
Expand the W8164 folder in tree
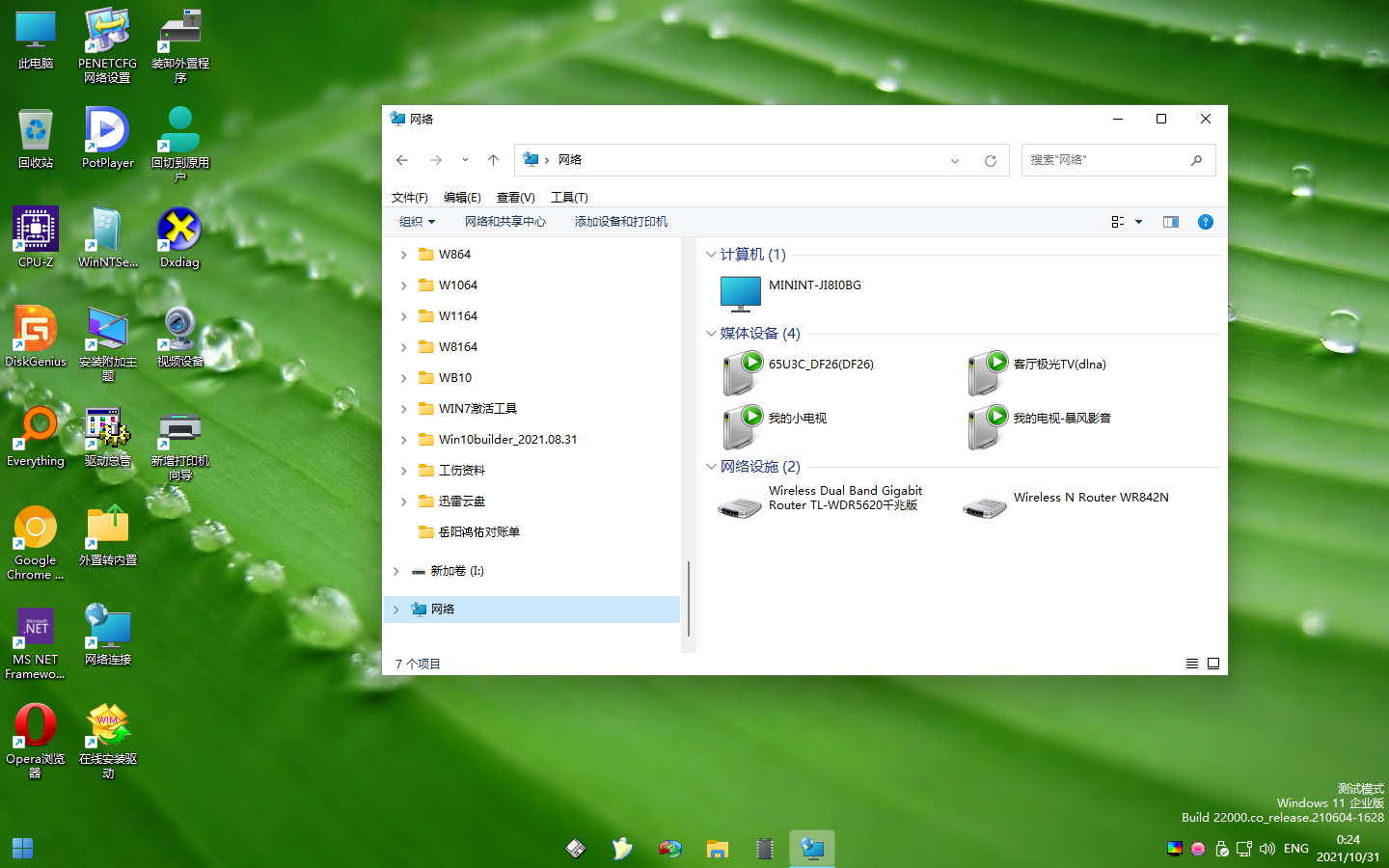point(403,347)
